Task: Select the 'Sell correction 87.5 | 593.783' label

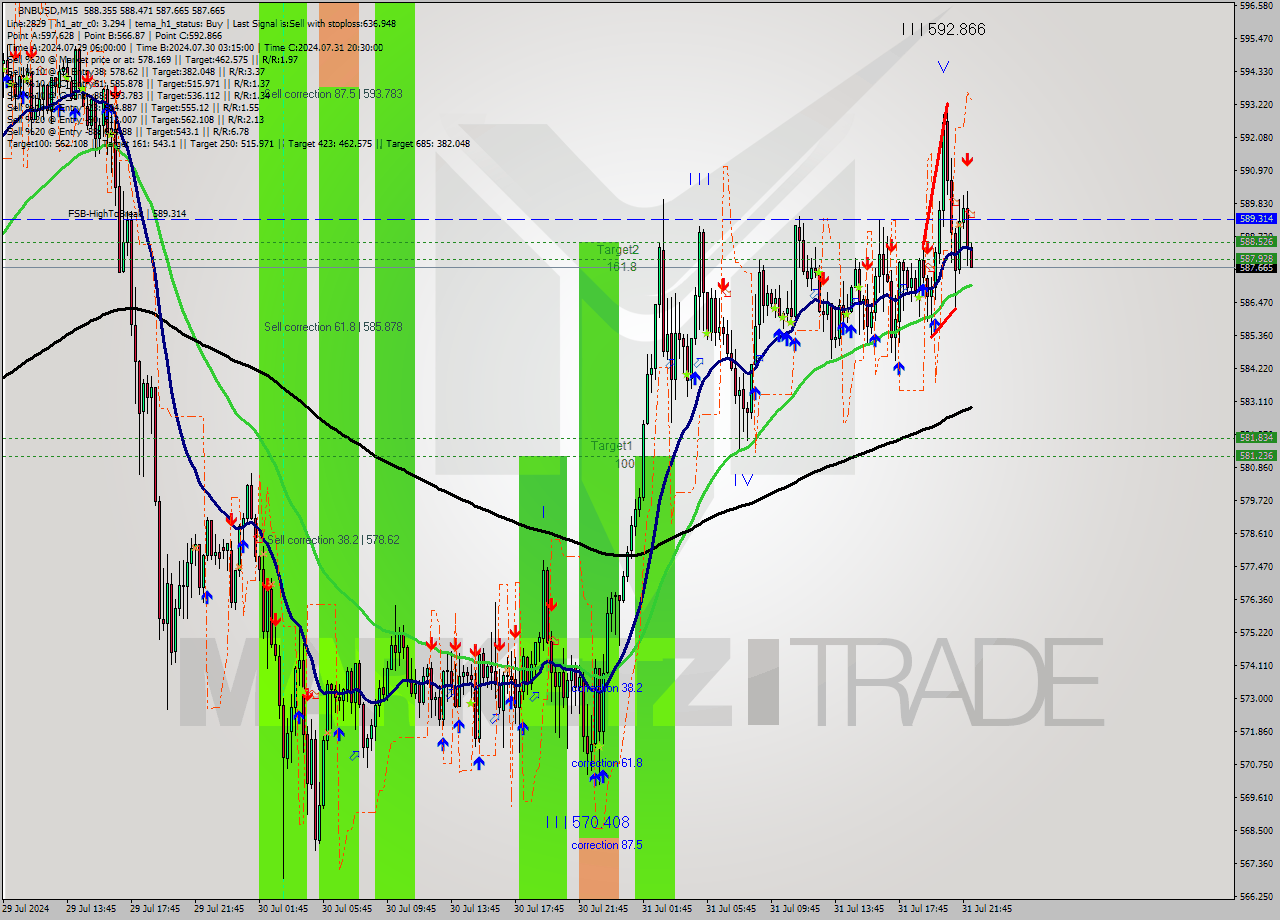Action: coord(334,94)
